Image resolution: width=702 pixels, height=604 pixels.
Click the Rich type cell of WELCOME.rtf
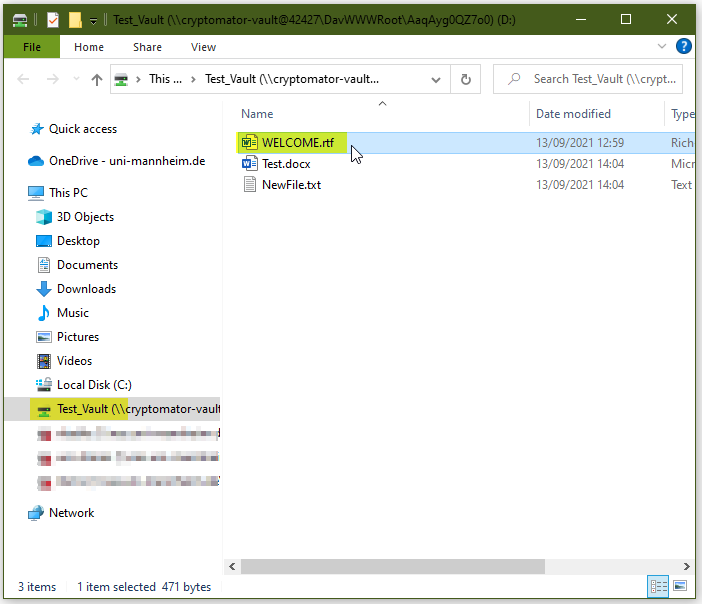pos(682,143)
